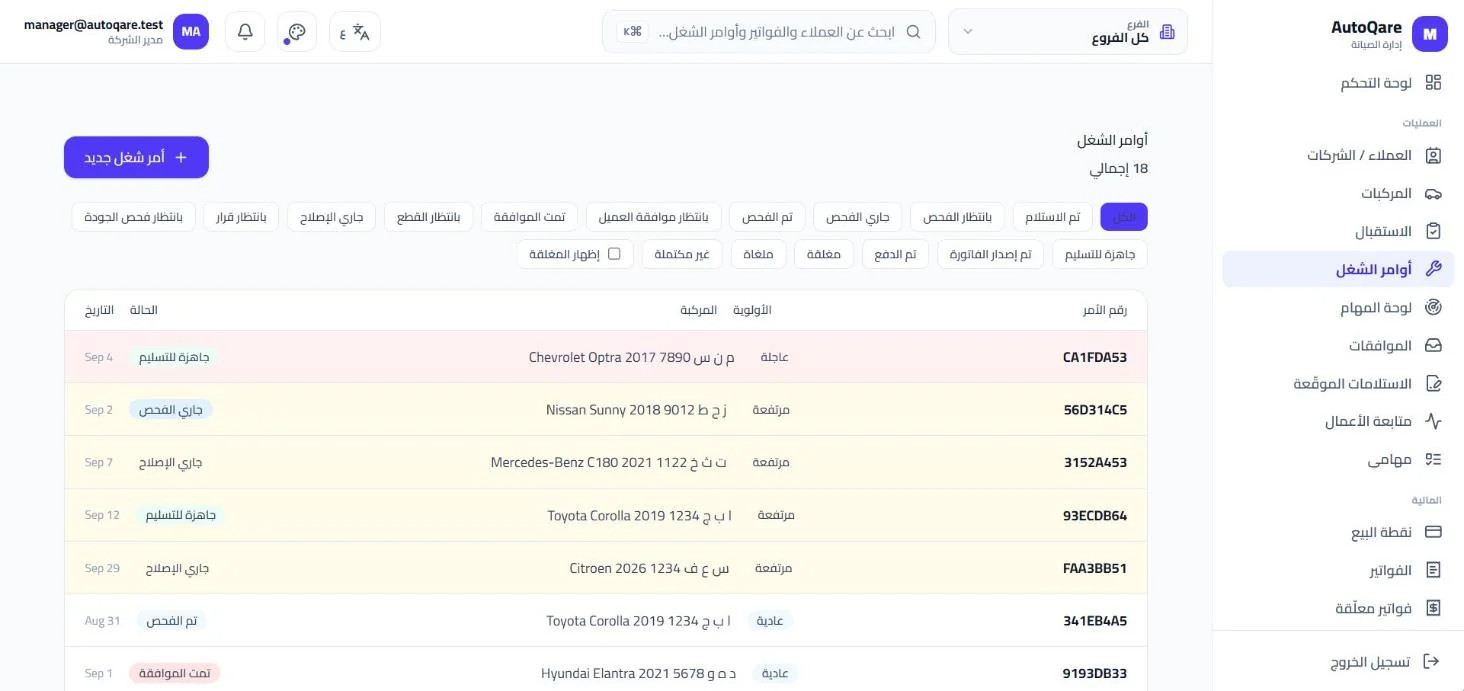1464x691 pixels.
Task: Click the vehicles car icon
Action: coord(1433,194)
